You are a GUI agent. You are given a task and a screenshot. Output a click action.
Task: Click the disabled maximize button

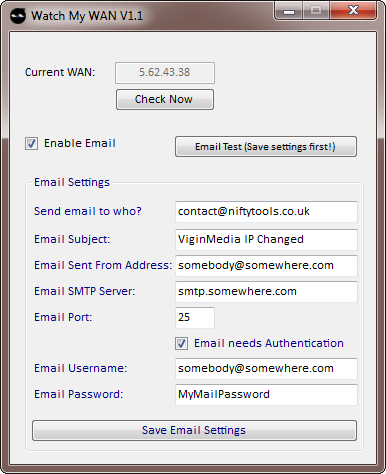316,11
